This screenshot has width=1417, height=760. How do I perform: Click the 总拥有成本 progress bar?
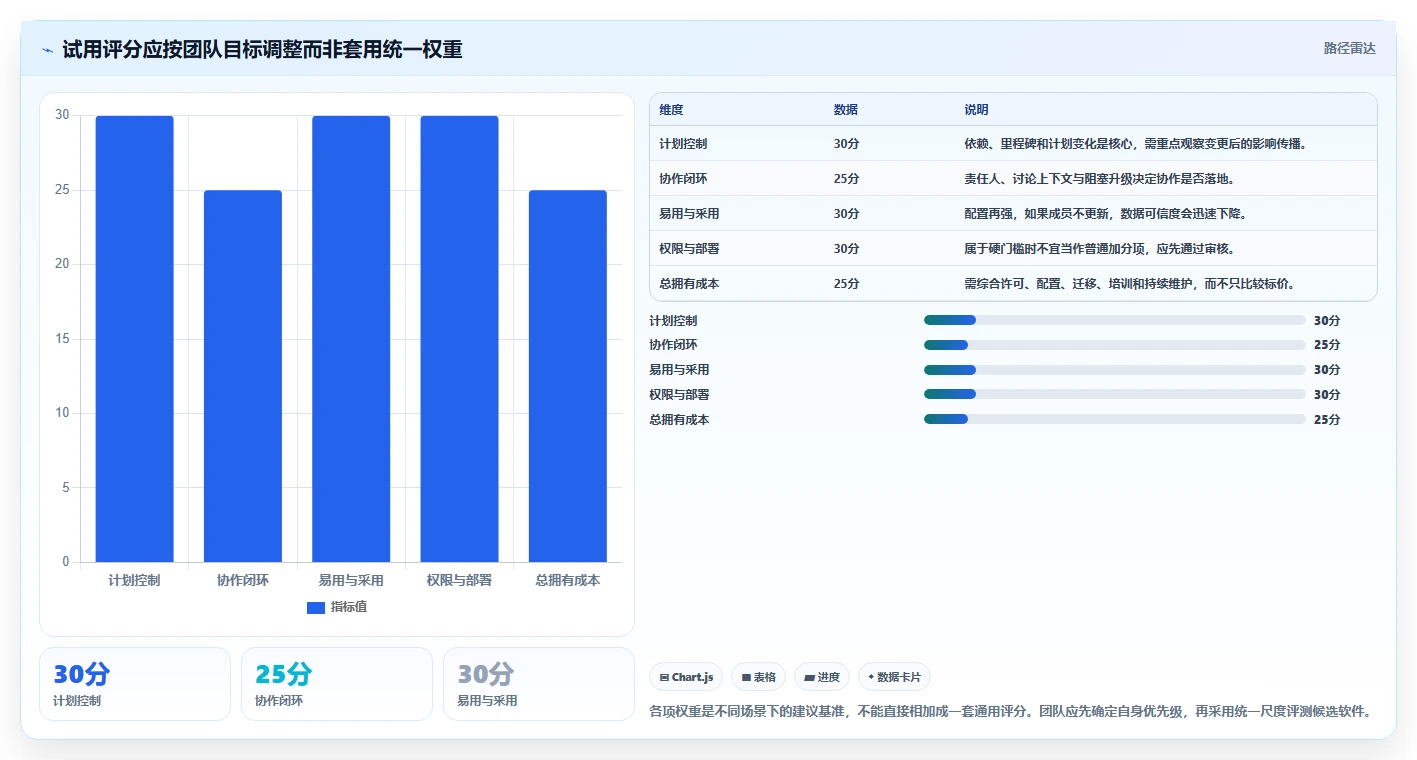click(1115, 420)
